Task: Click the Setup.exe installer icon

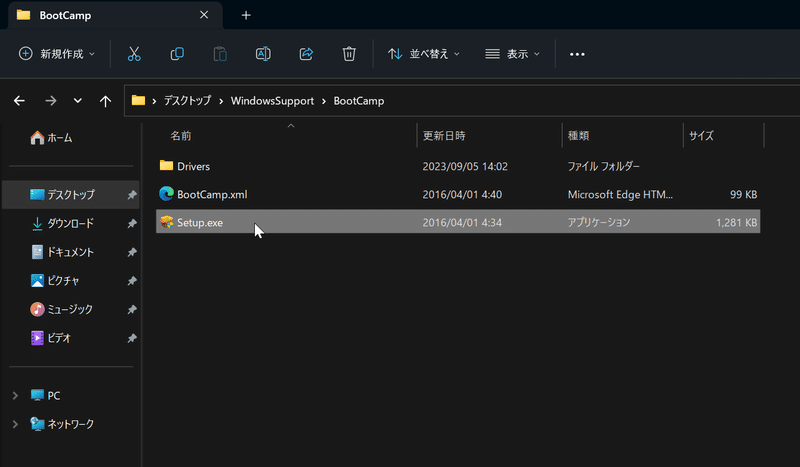Action: click(166, 222)
